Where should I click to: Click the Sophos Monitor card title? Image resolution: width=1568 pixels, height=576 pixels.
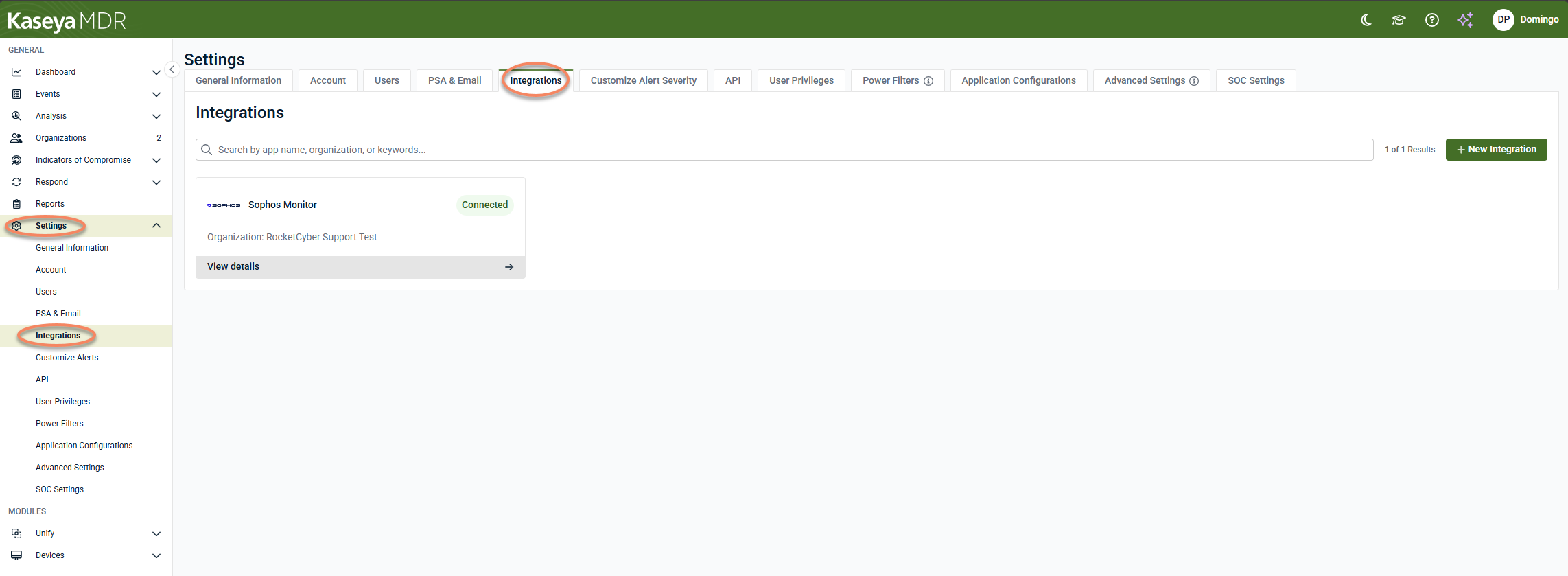tap(283, 205)
